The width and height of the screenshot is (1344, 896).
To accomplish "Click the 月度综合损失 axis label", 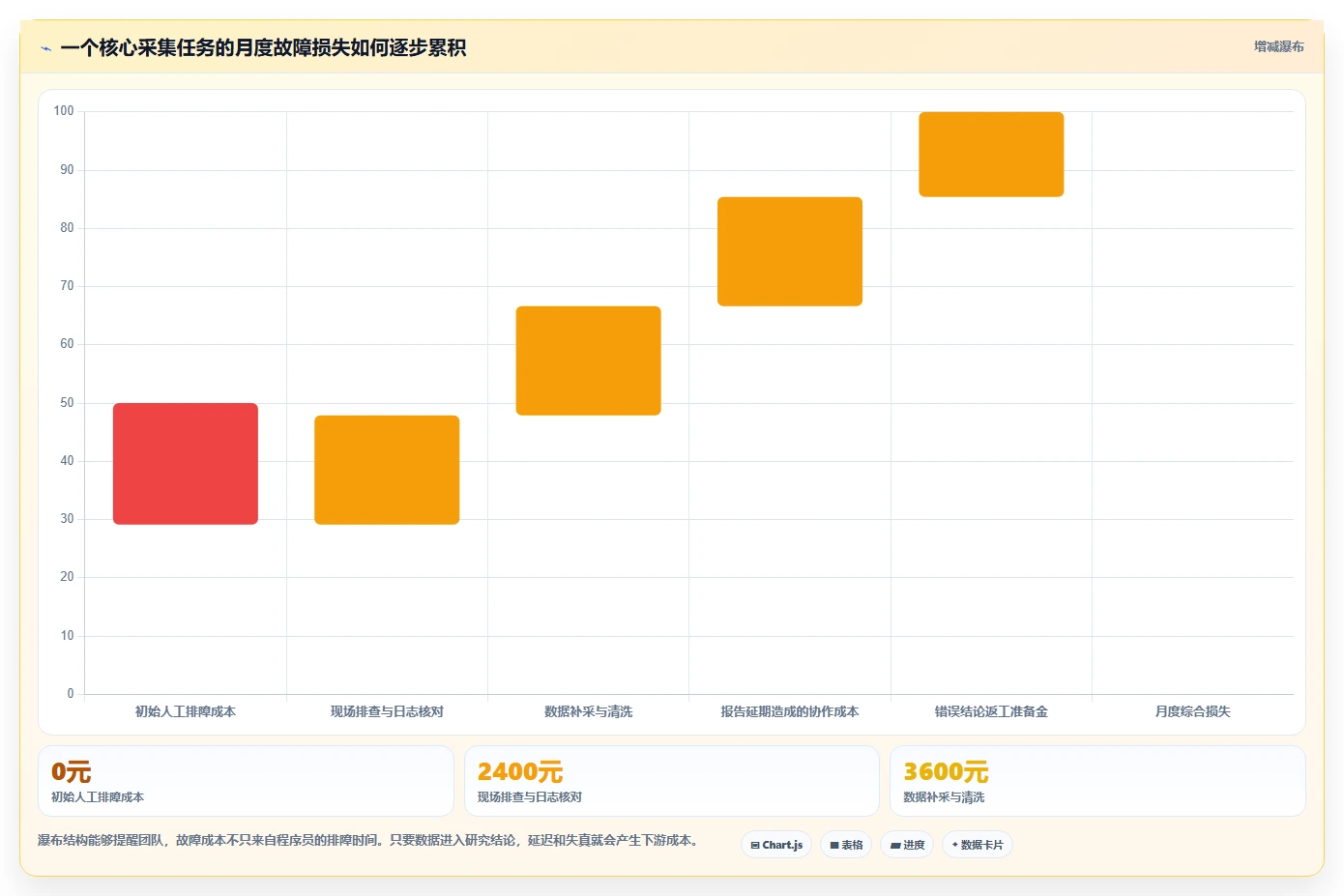I will point(1192,711).
